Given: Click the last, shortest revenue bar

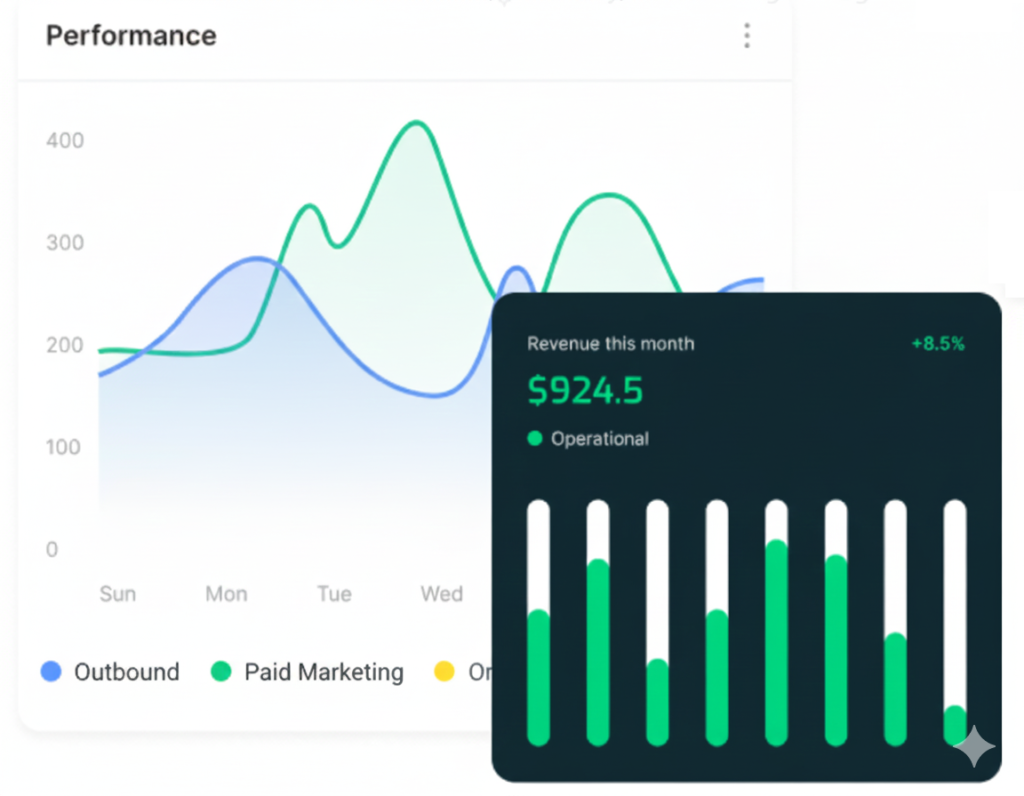Looking at the screenshot, I should (955, 725).
